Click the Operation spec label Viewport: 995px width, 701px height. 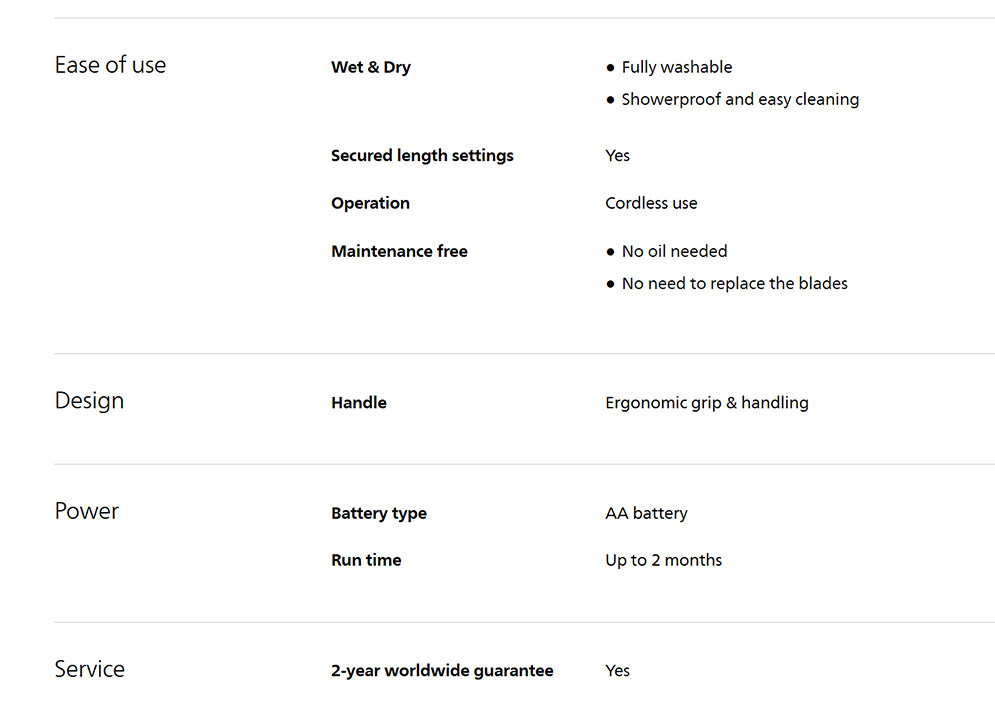point(370,203)
